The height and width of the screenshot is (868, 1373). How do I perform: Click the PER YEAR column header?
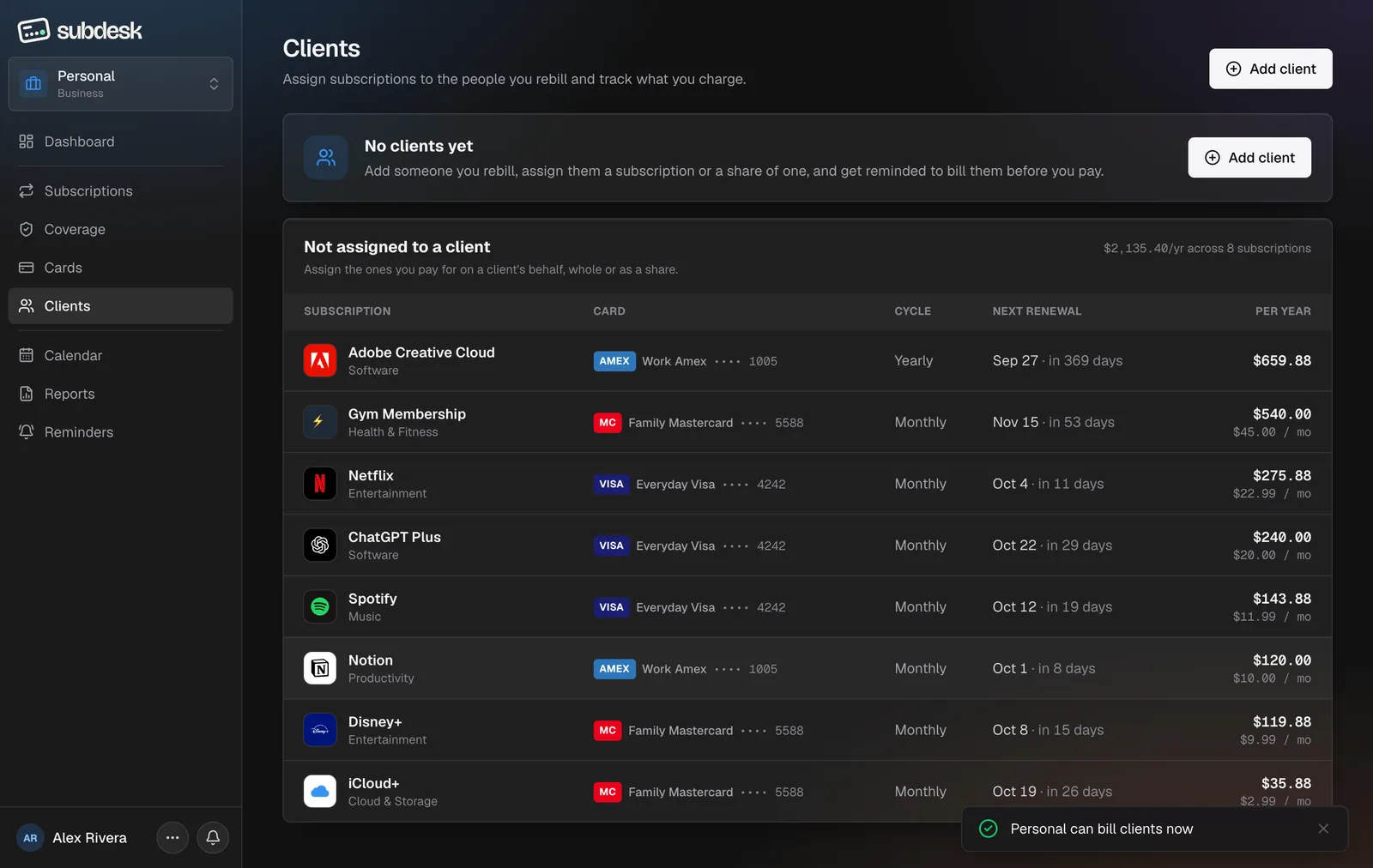[1283, 311]
